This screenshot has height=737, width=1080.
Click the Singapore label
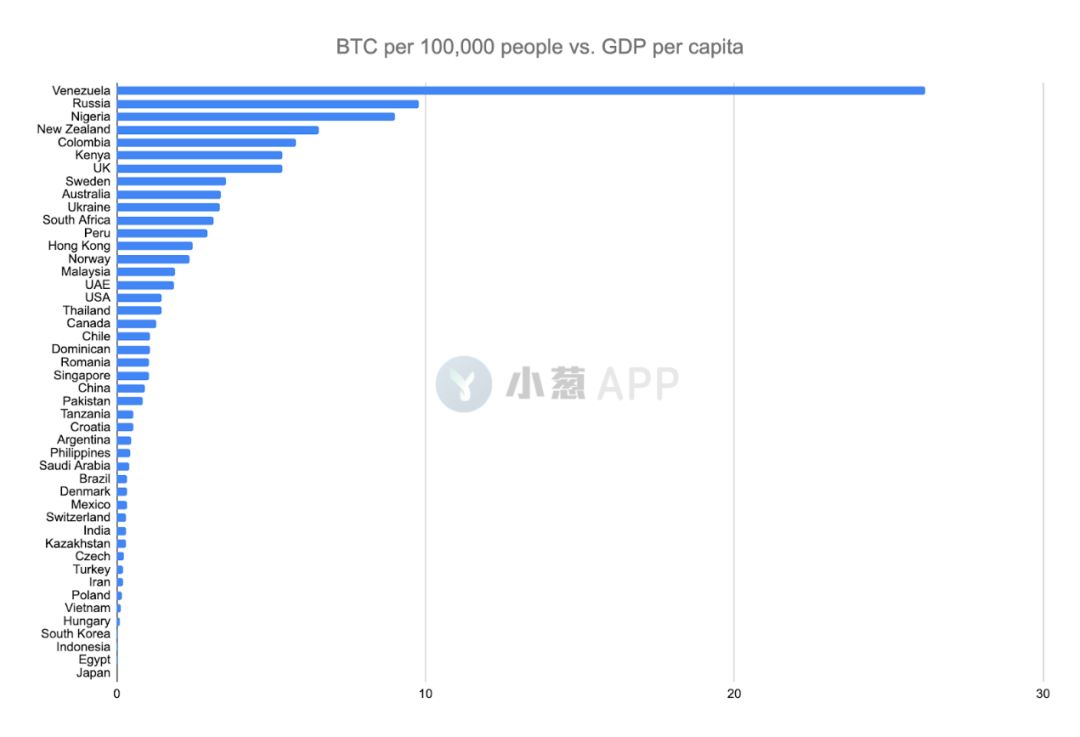point(82,375)
